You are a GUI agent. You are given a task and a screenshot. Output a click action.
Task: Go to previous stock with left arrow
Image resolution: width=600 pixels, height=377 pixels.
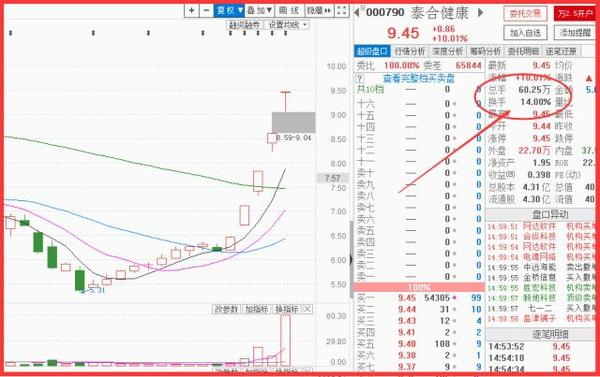pos(357,12)
